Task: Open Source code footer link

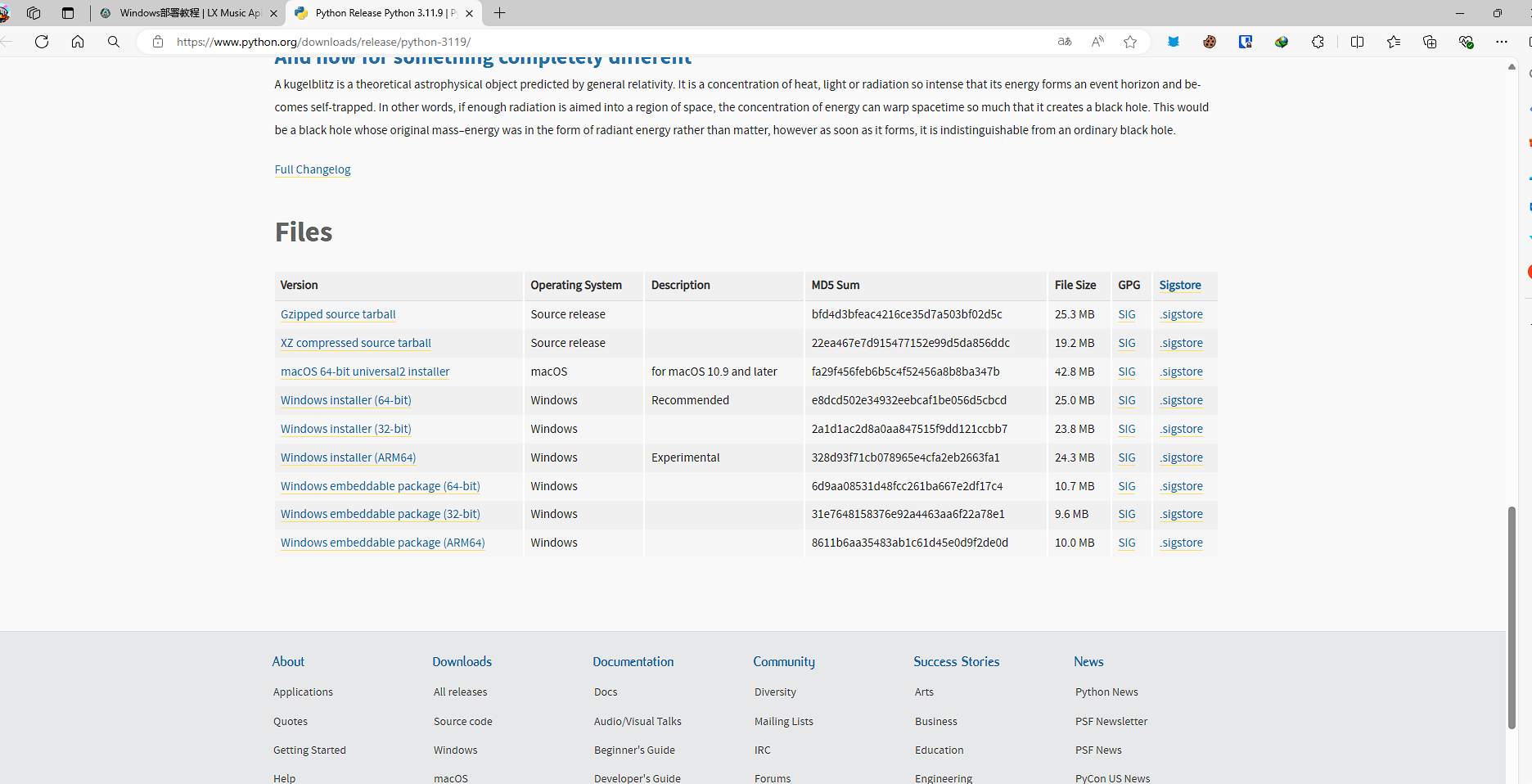Action: point(463,721)
